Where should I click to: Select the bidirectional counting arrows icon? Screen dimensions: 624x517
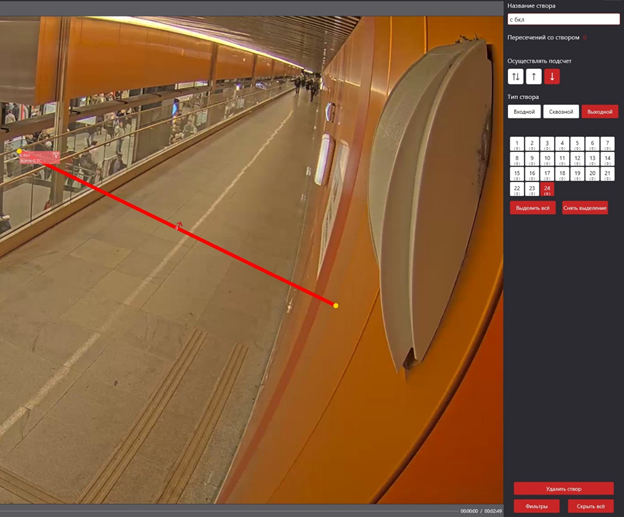[516, 76]
